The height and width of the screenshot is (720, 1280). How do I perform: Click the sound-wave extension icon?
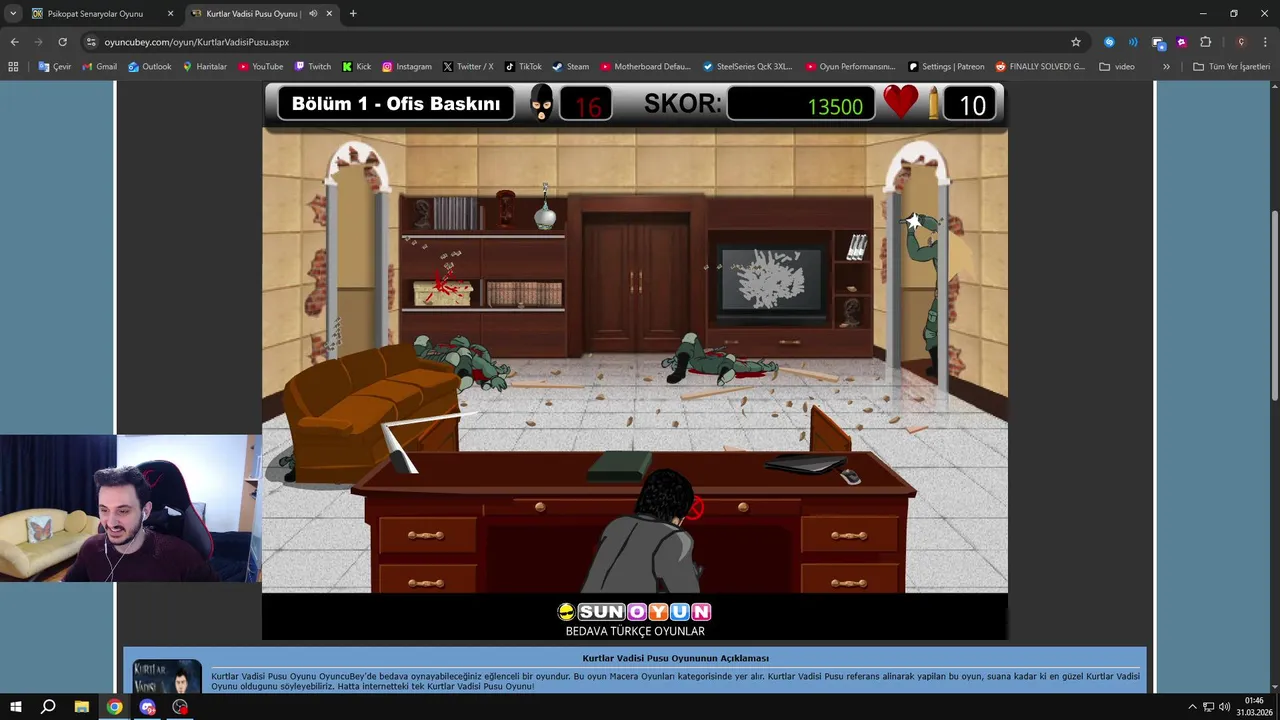pyautogui.click(x=1133, y=42)
